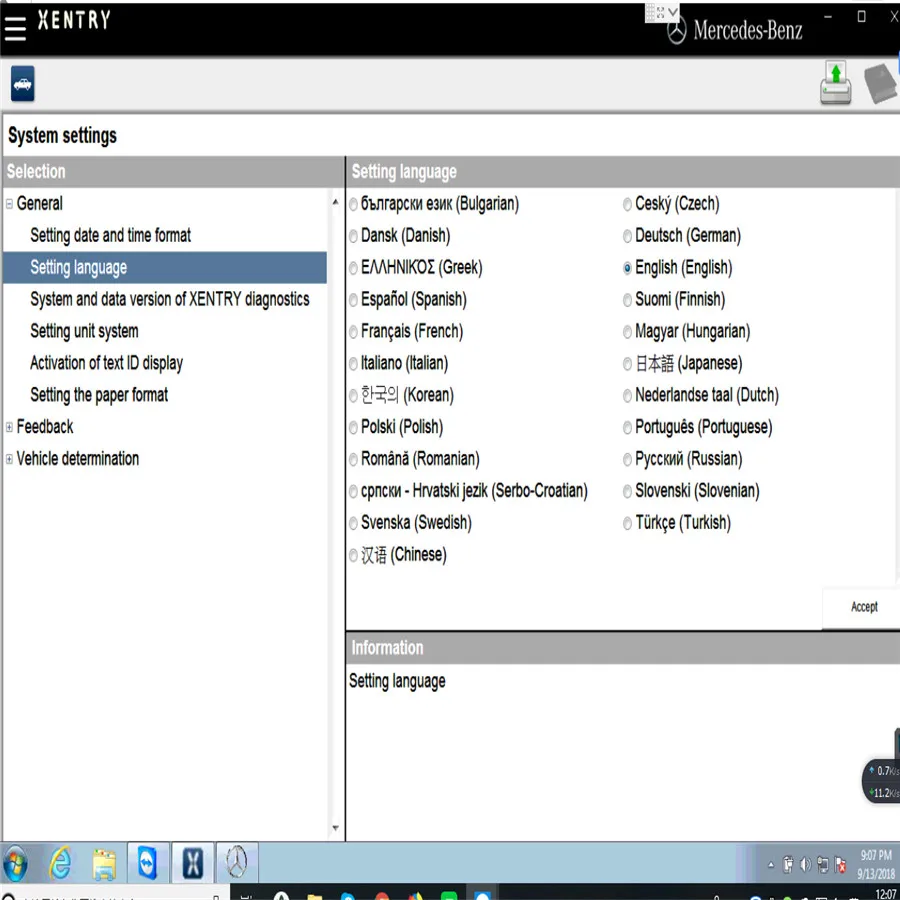Choose the Slovenski (Slovenian) radio button
The width and height of the screenshot is (900, 900).
point(627,491)
